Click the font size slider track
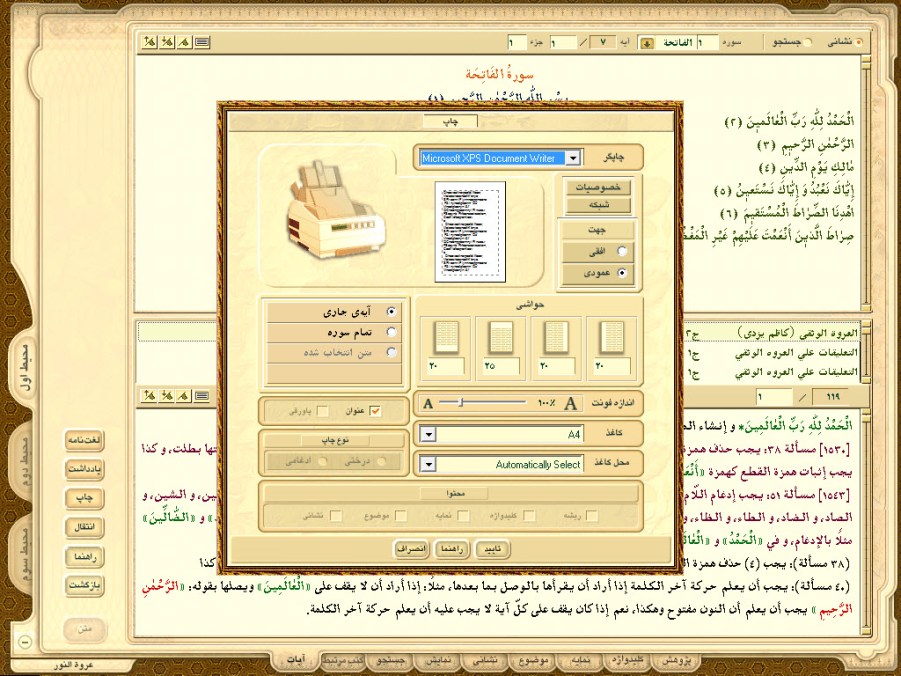The width and height of the screenshot is (901, 676). pos(495,404)
